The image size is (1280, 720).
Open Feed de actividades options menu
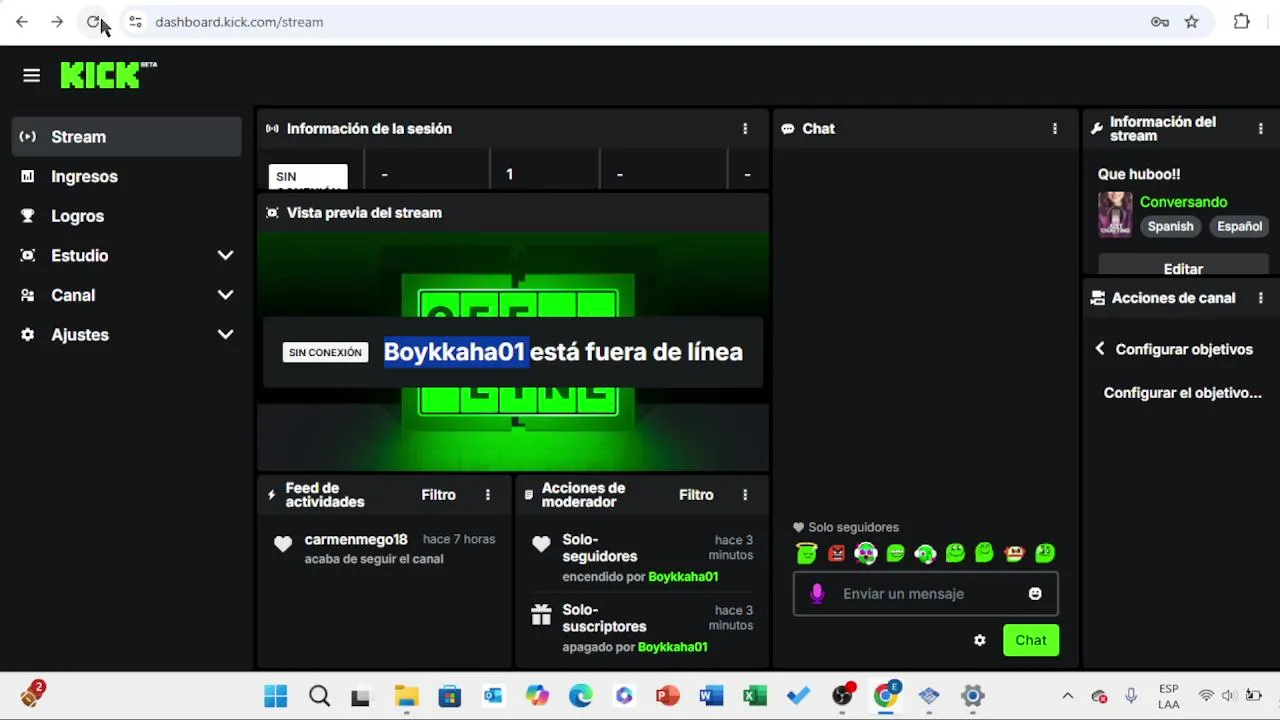click(488, 495)
